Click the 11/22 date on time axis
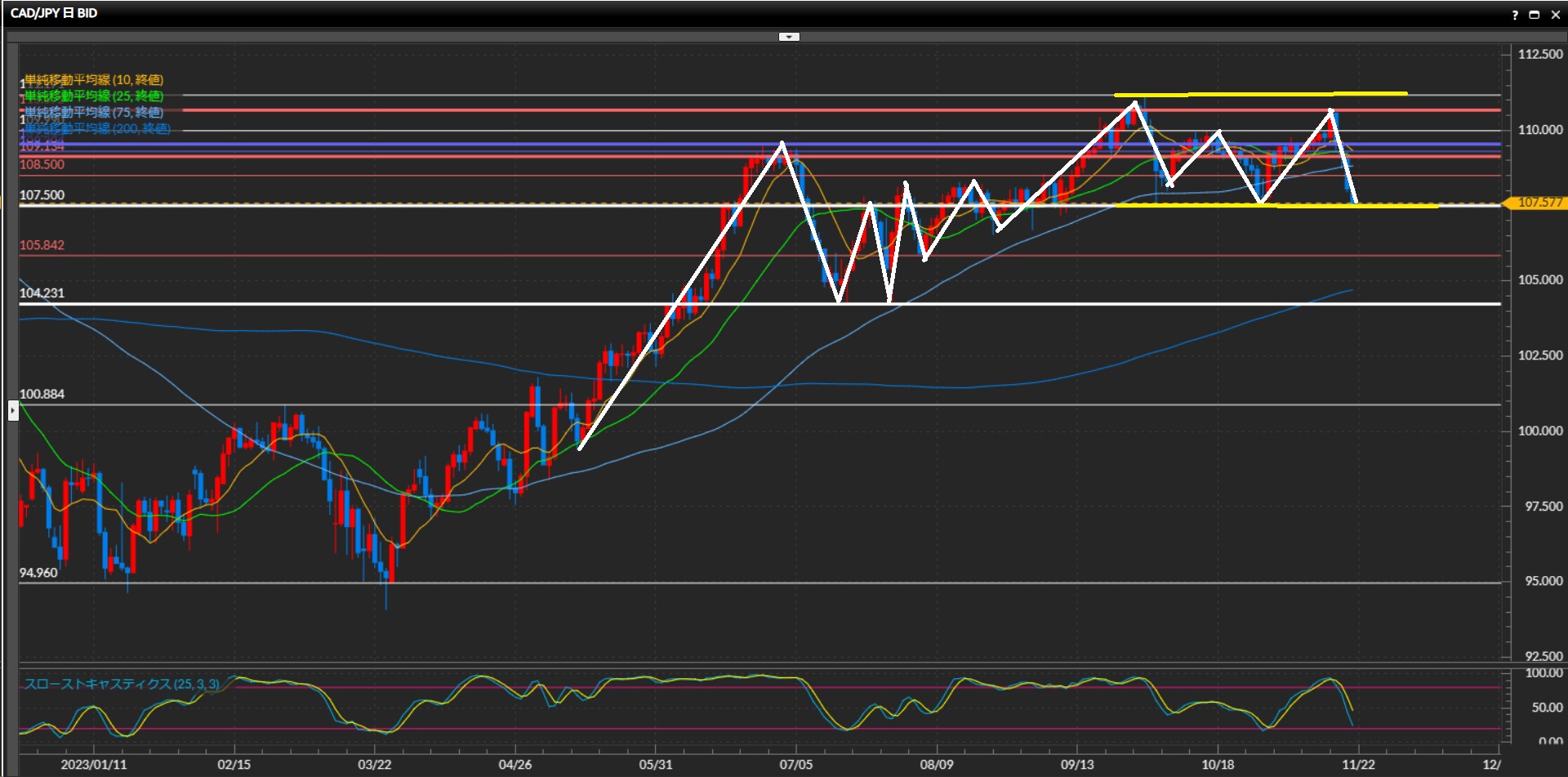1568x777 pixels. click(x=1358, y=765)
